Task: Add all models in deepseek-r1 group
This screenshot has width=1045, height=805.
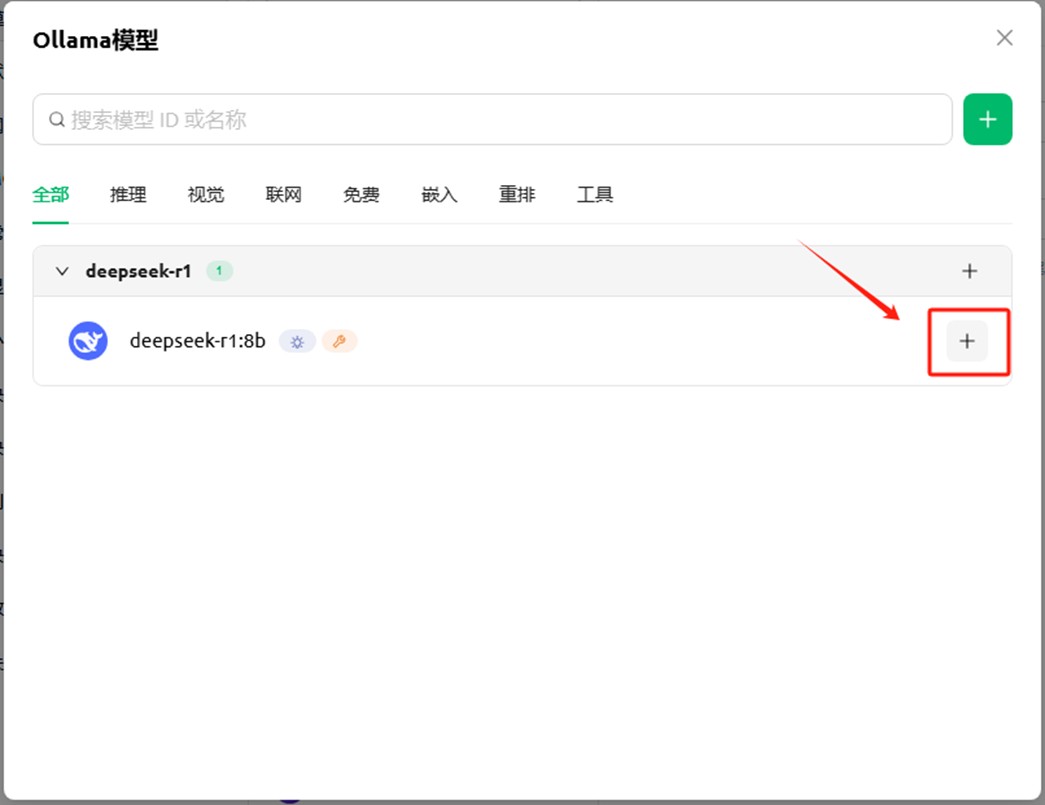Action: [970, 271]
